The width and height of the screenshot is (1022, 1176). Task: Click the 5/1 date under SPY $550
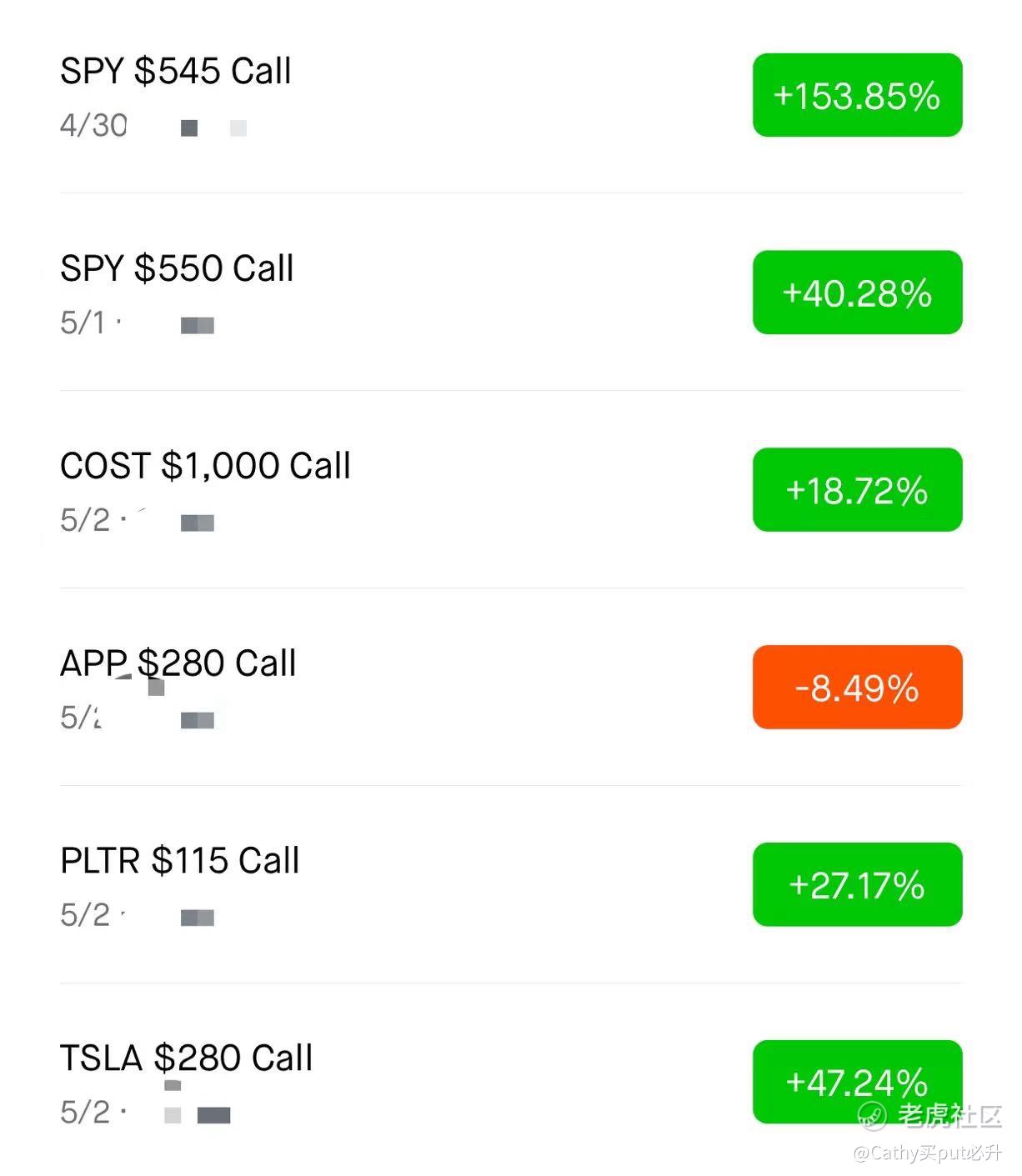point(83,323)
